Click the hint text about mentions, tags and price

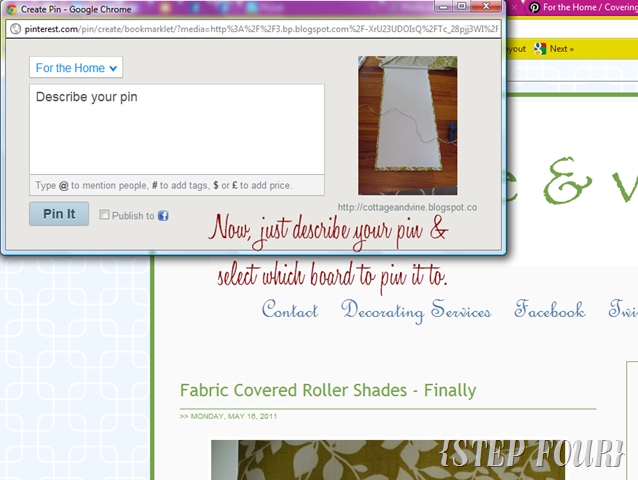point(164,185)
